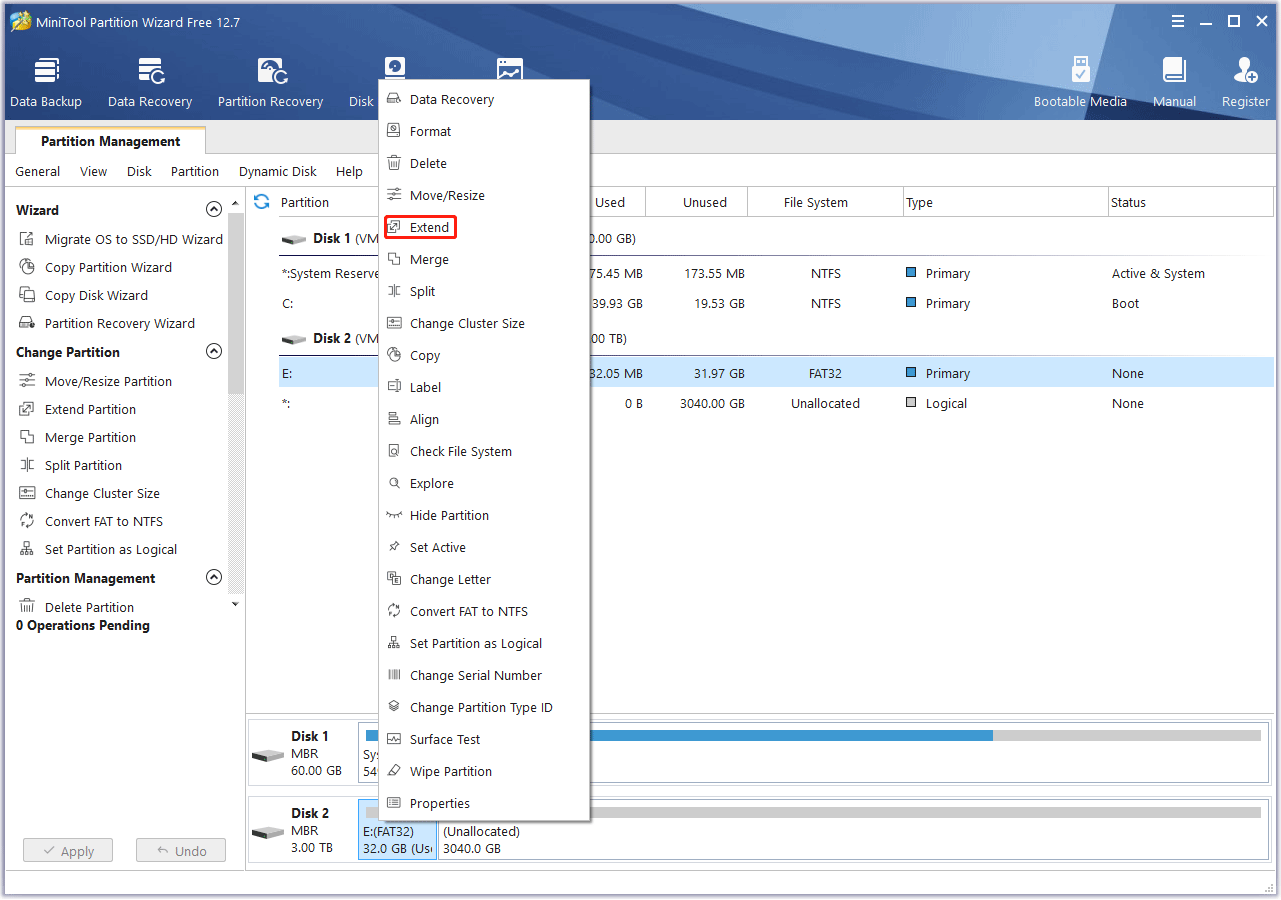Choose Move/Resize Partition in sidebar

(x=95, y=381)
